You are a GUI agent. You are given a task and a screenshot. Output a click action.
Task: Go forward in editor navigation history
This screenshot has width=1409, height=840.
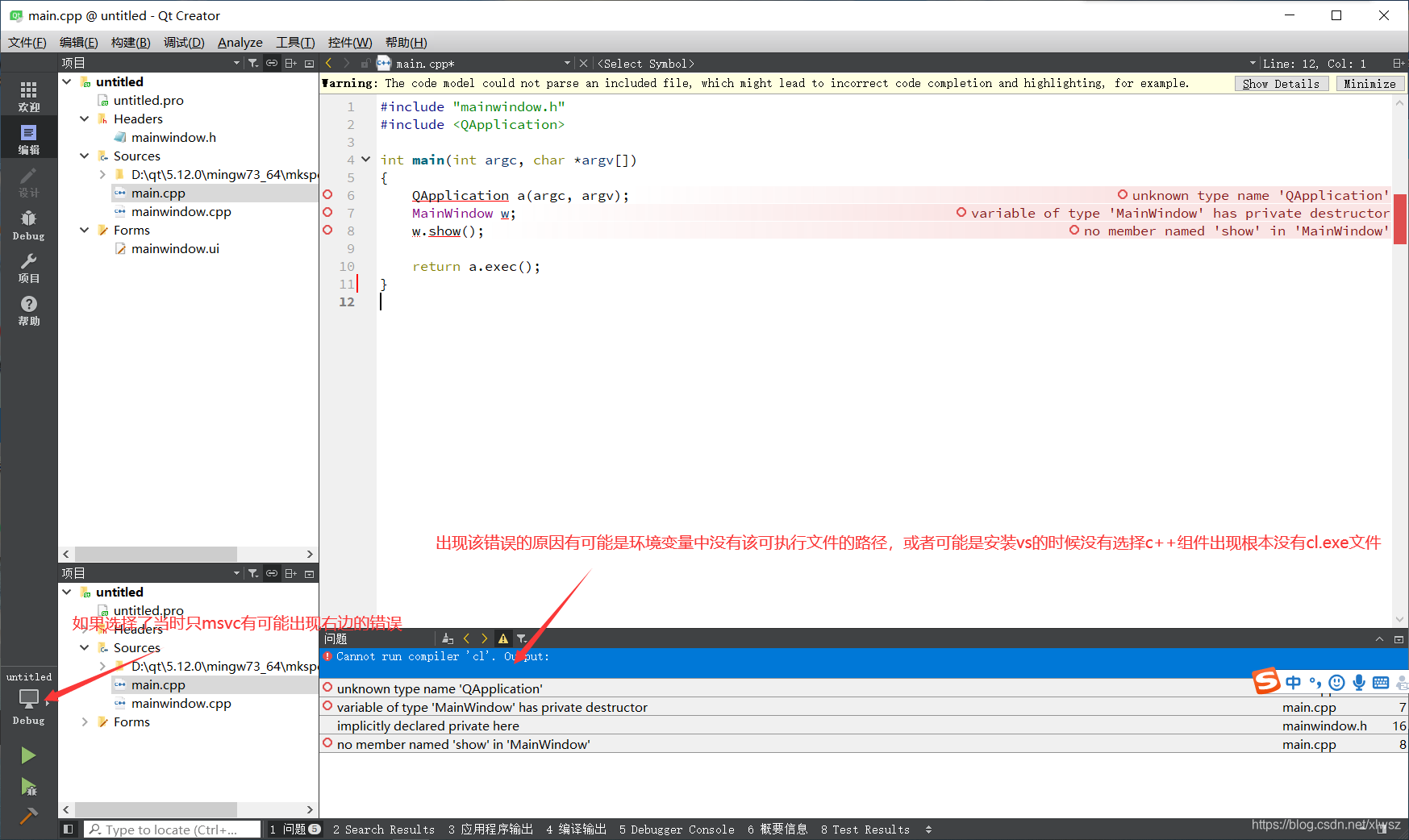click(347, 63)
